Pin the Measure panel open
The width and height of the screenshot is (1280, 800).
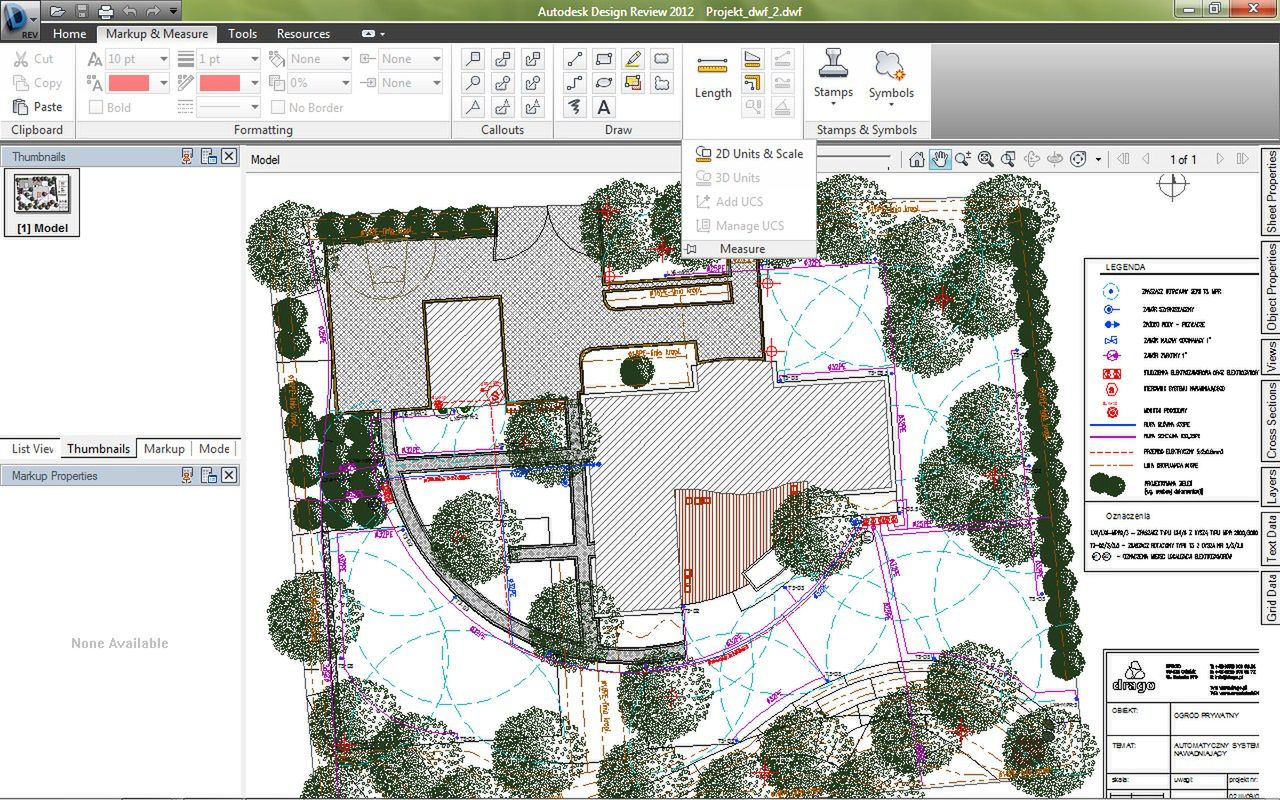(691, 249)
